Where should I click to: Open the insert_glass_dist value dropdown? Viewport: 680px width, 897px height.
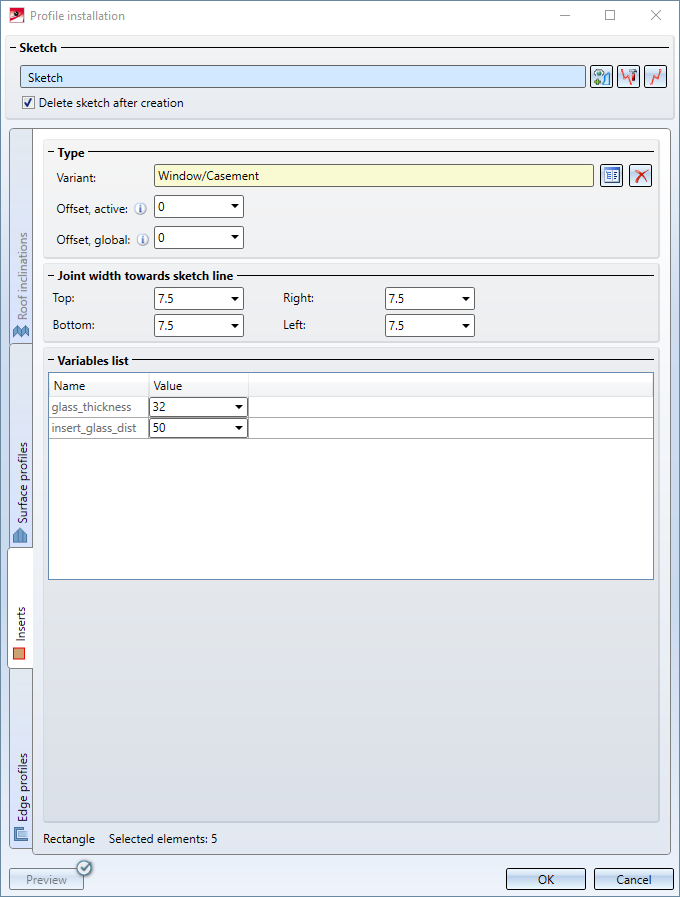pyautogui.click(x=238, y=428)
